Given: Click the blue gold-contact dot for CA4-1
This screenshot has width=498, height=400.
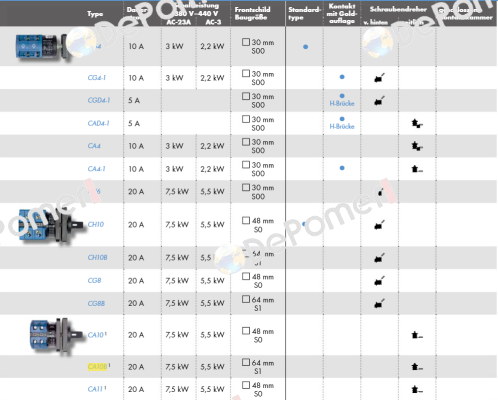Looking at the screenshot, I should tap(342, 168).
